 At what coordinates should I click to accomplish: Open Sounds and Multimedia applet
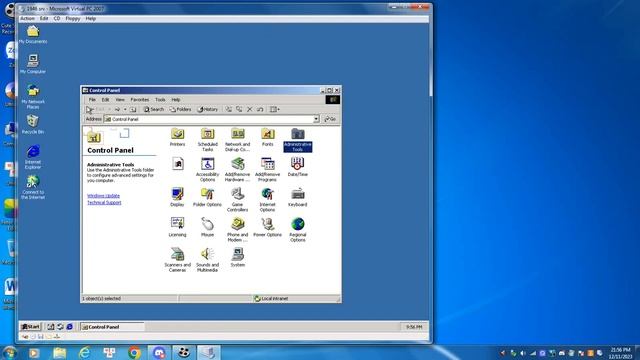tap(207, 260)
